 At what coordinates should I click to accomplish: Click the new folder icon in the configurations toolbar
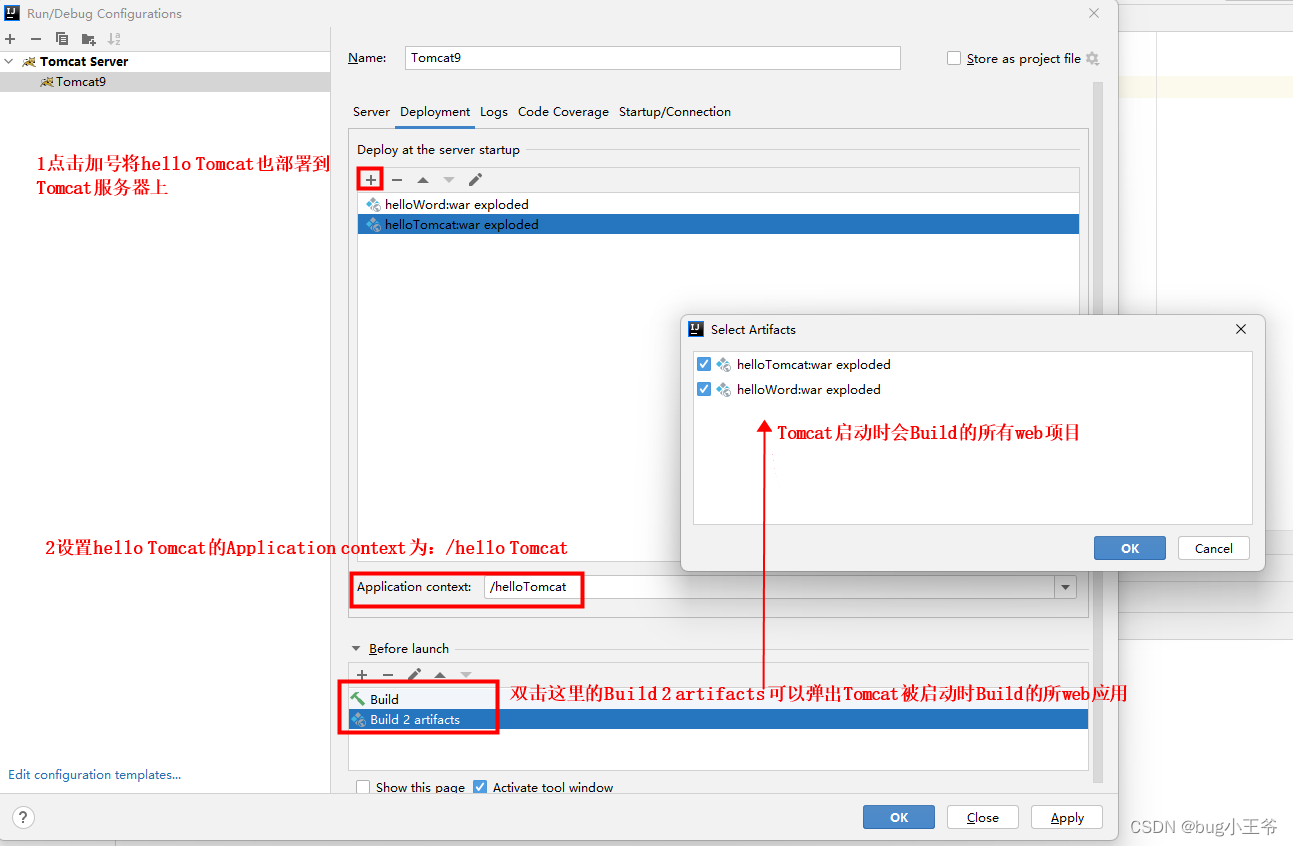point(88,38)
